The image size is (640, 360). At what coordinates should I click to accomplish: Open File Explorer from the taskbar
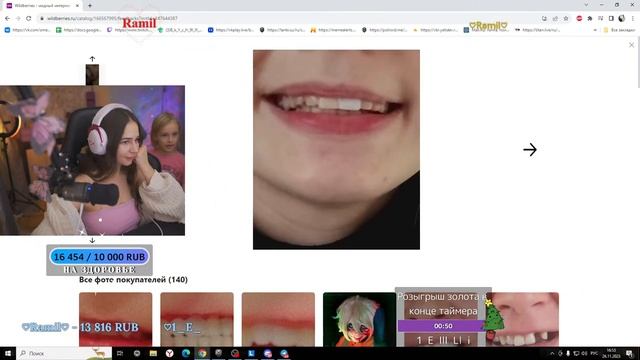[153, 353]
